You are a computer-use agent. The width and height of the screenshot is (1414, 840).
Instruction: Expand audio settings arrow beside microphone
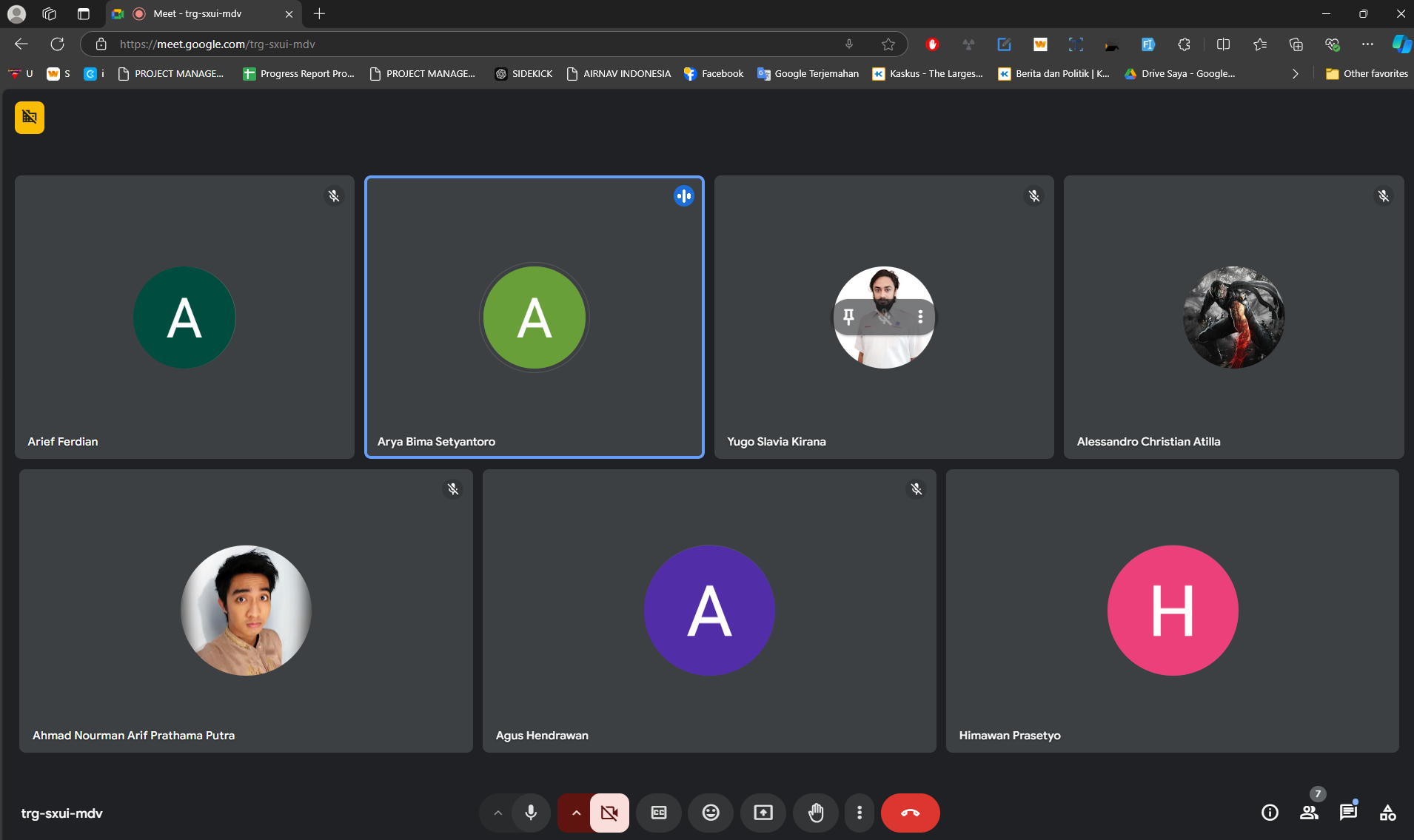click(497, 813)
